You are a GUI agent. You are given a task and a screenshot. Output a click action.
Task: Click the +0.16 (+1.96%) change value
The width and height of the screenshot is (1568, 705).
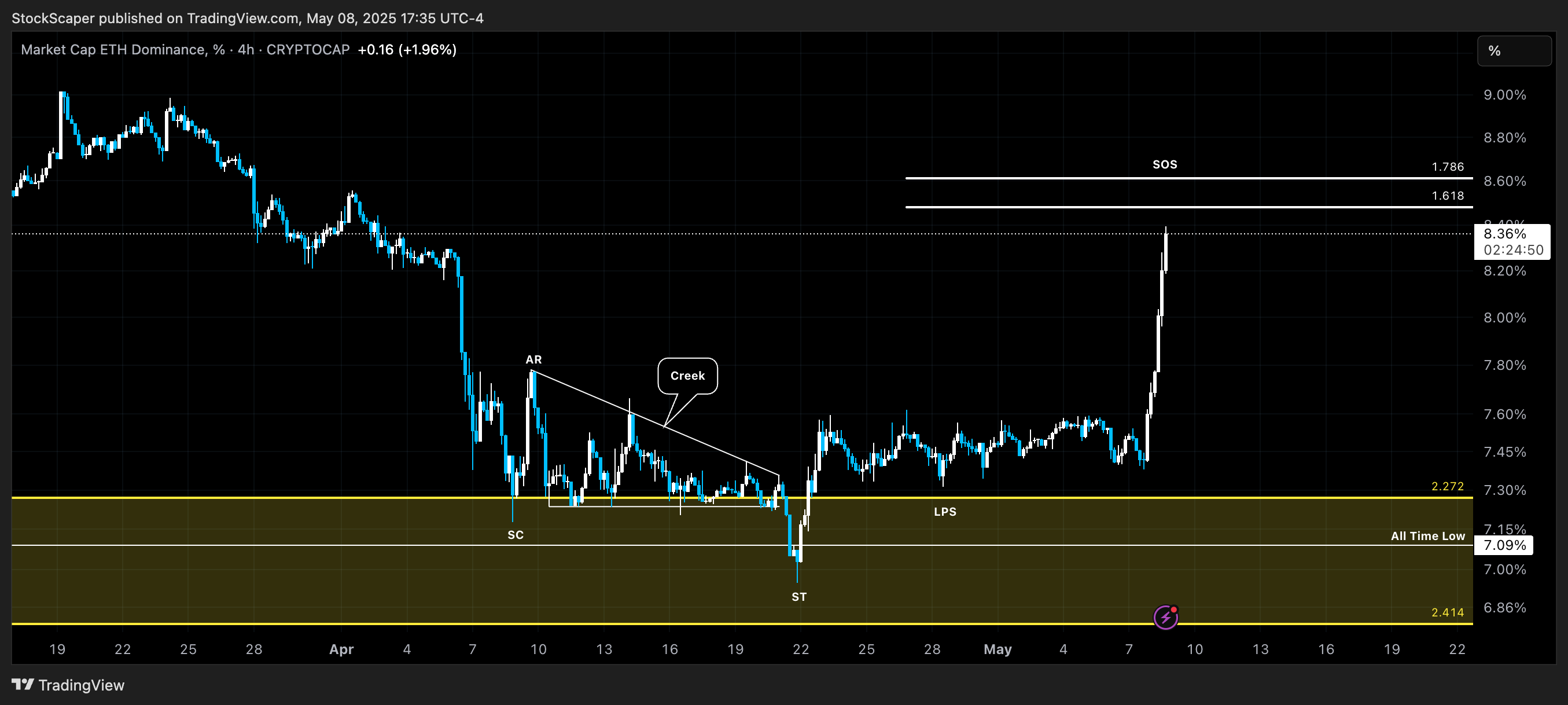[407, 49]
